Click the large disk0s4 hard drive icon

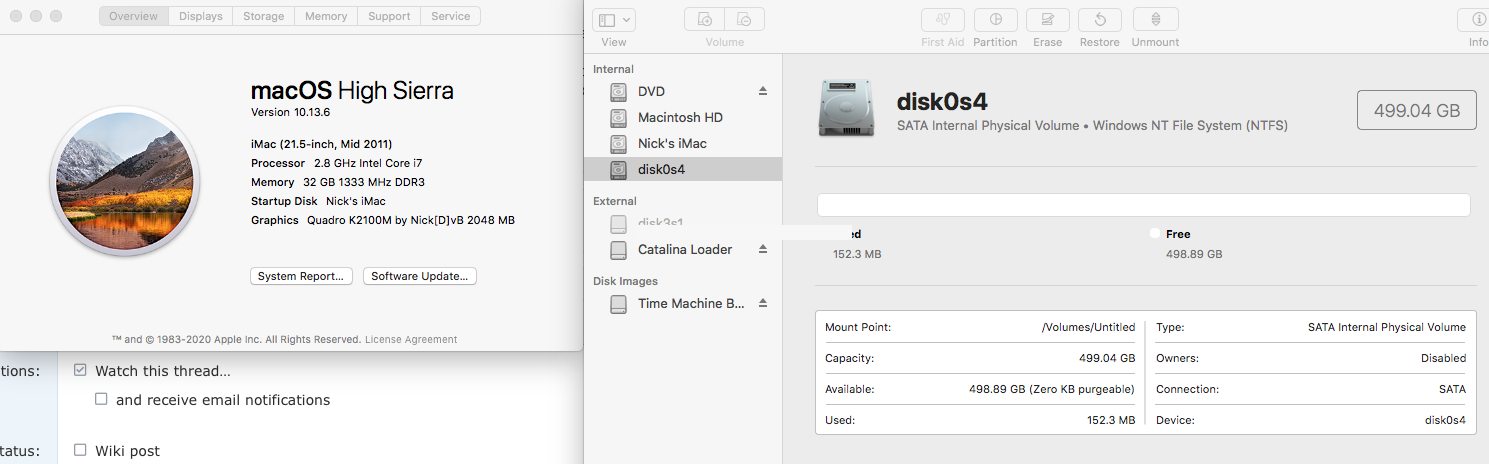[848, 107]
